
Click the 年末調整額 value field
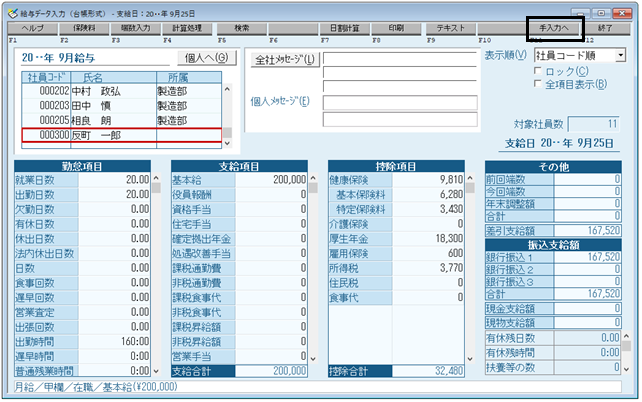point(588,204)
